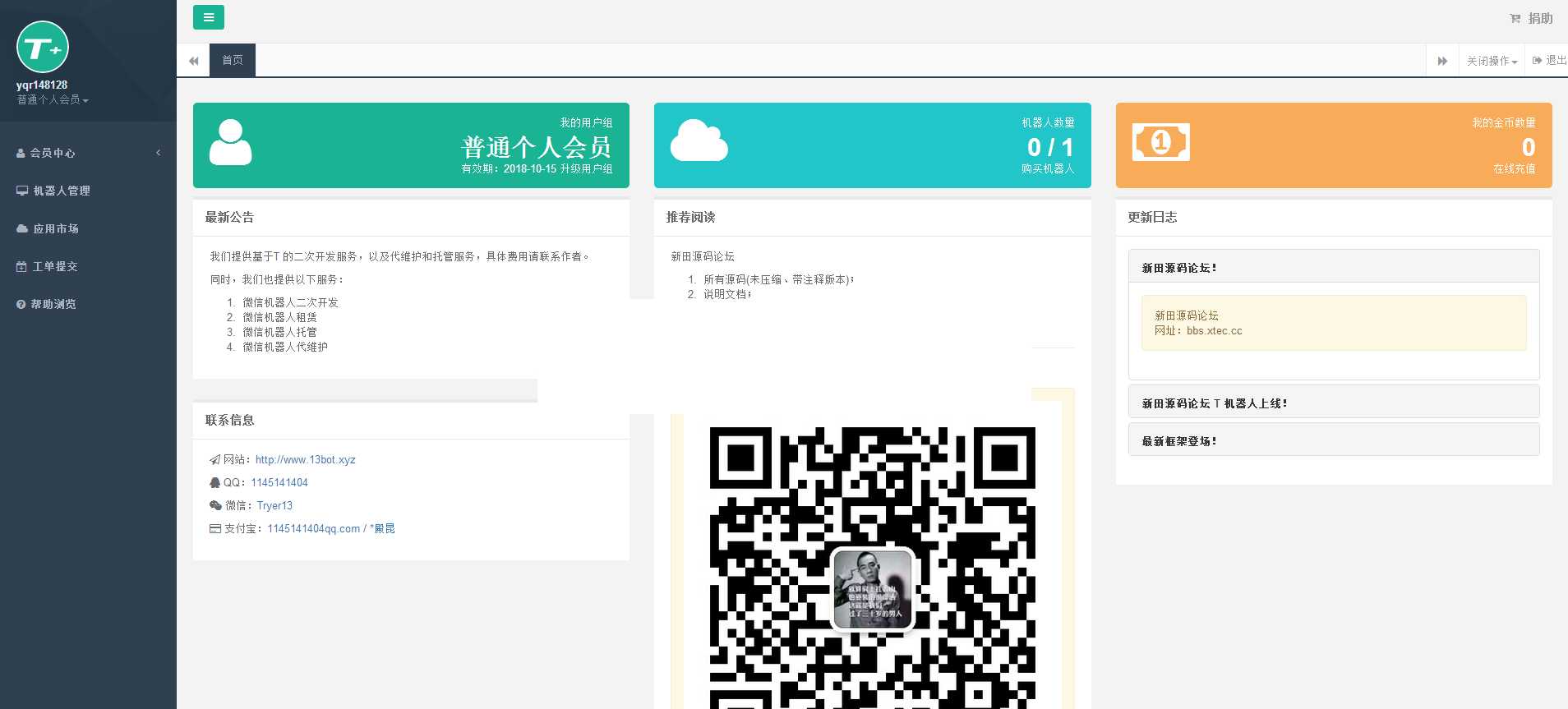Viewport: 1568px width, 709px height.
Task: Click 在线充值 link
Action: tap(1515, 168)
